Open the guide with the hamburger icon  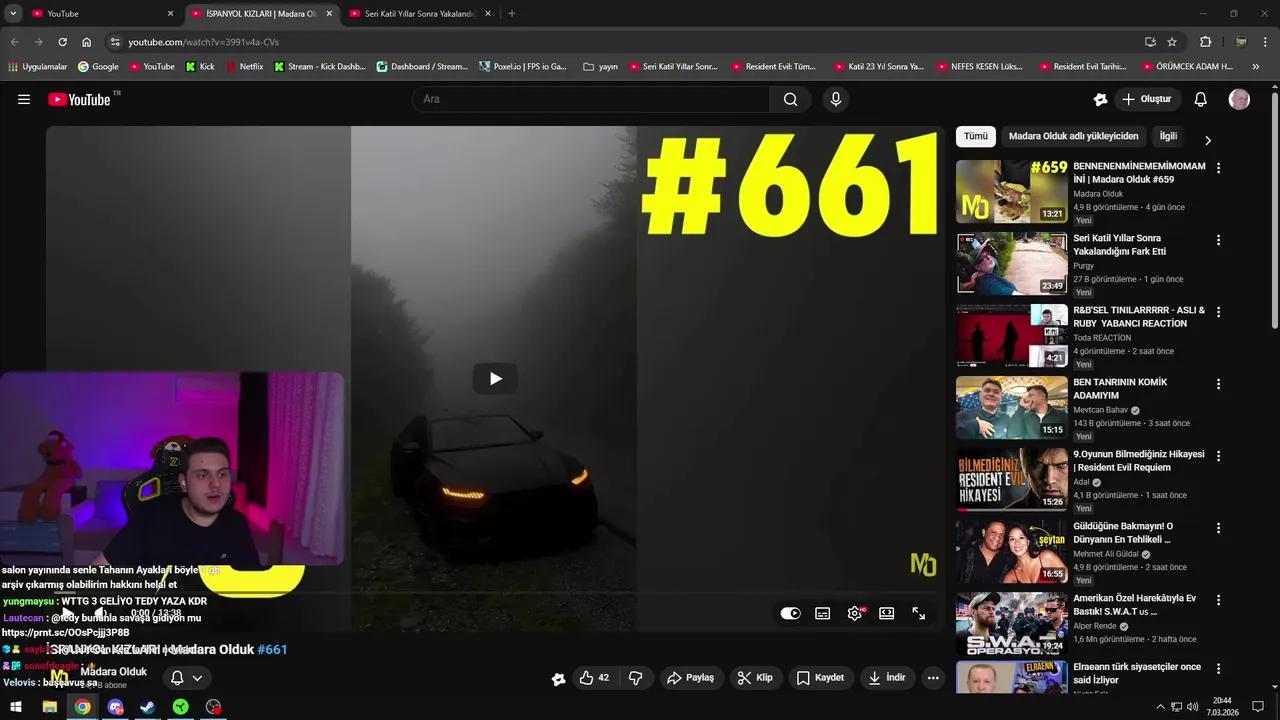[x=24, y=99]
